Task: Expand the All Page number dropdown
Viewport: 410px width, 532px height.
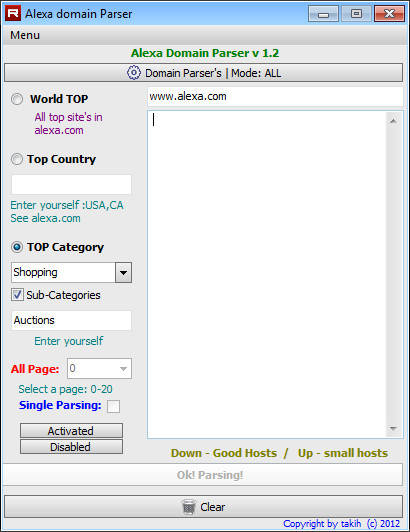Action: 124,369
